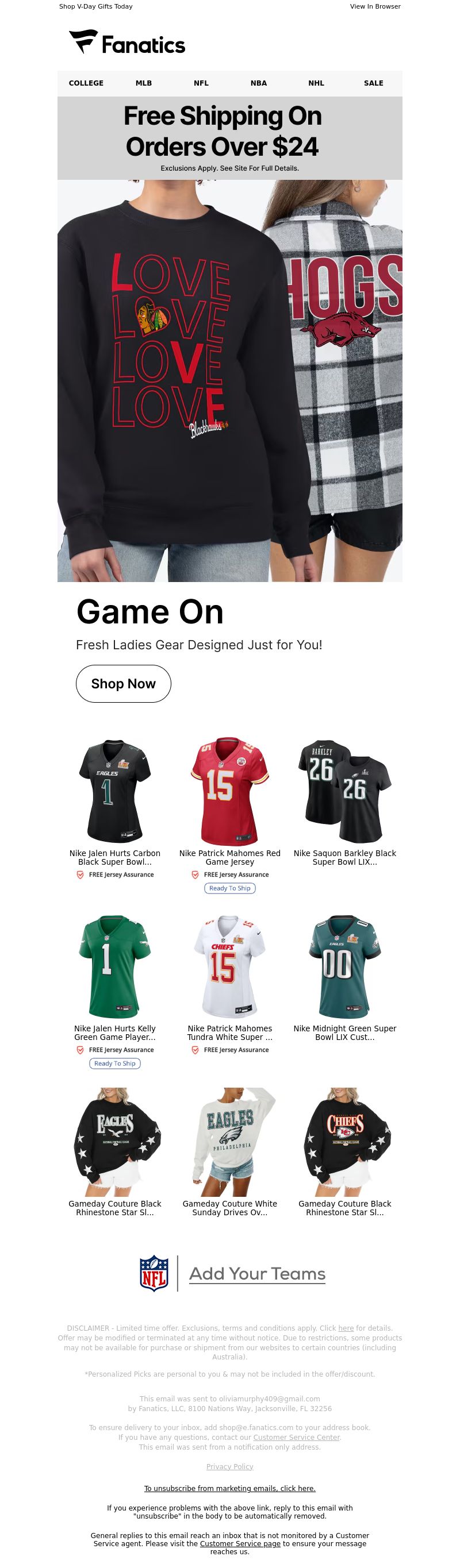Click Jersey Assurance shield under Mahomes Red jersey

coord(195,874)
